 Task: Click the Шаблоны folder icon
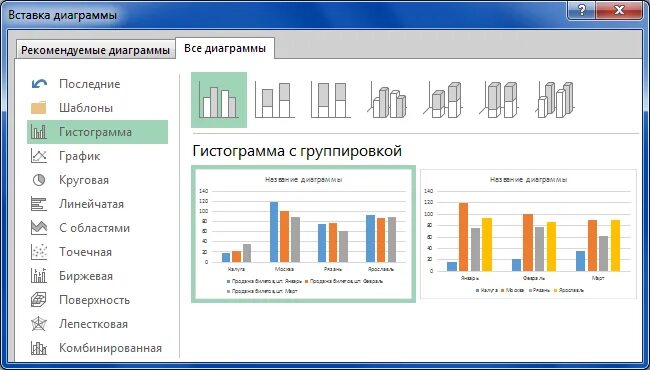[39, 108]
